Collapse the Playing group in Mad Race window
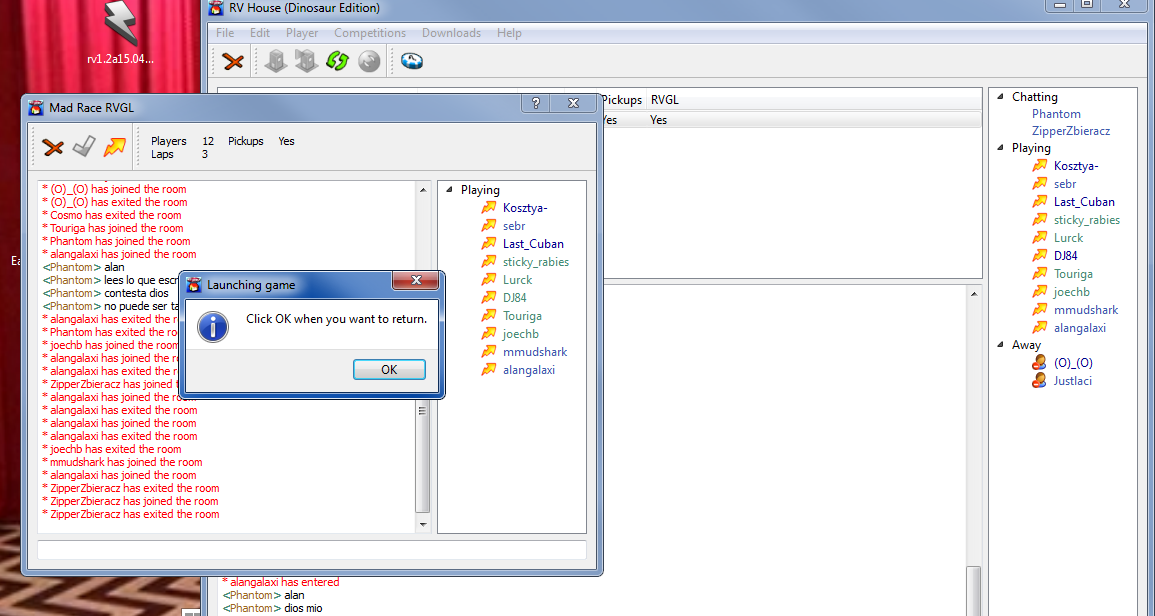The width and height of the screenshot is (1155, 616). click(449, 190)
